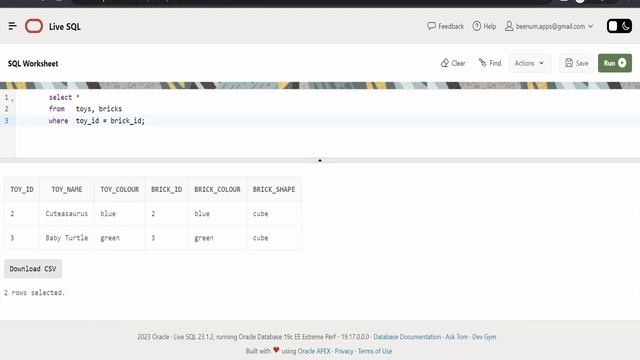Open Database Documentation link
The image size is (640, 360).
(x=407, y=337)
